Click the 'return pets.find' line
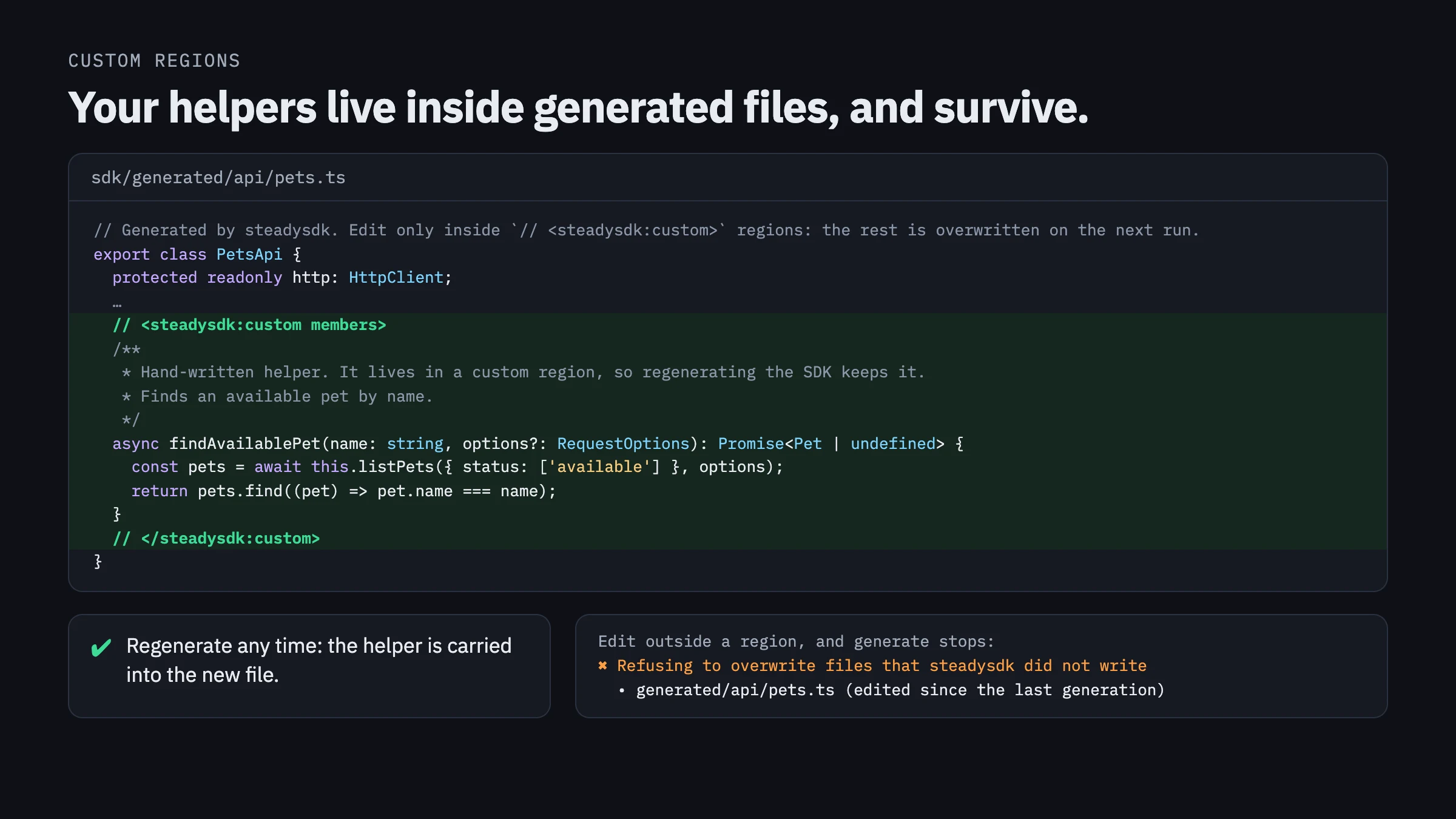 [x=343, y=491]
